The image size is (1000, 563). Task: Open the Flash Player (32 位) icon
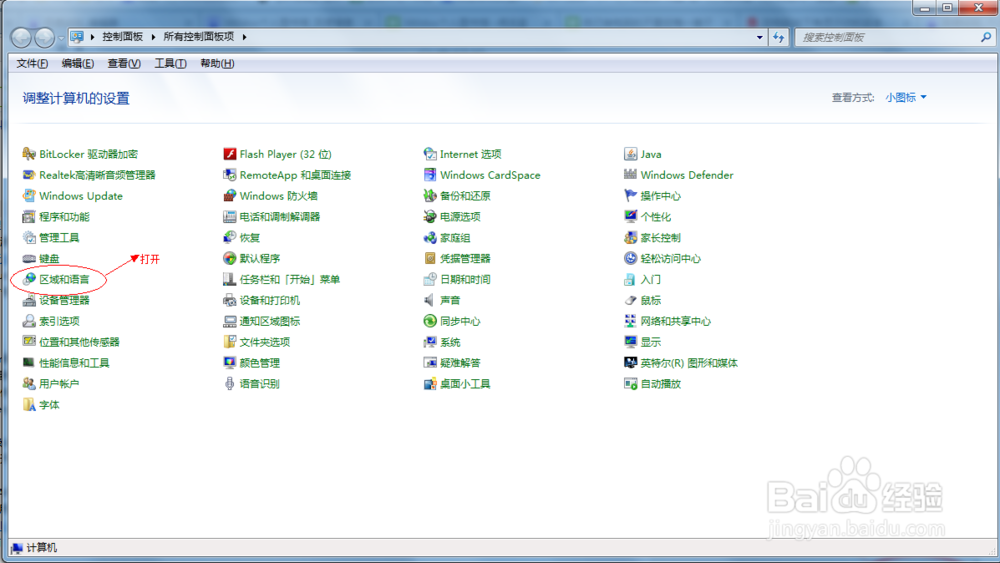click(230, 154)
